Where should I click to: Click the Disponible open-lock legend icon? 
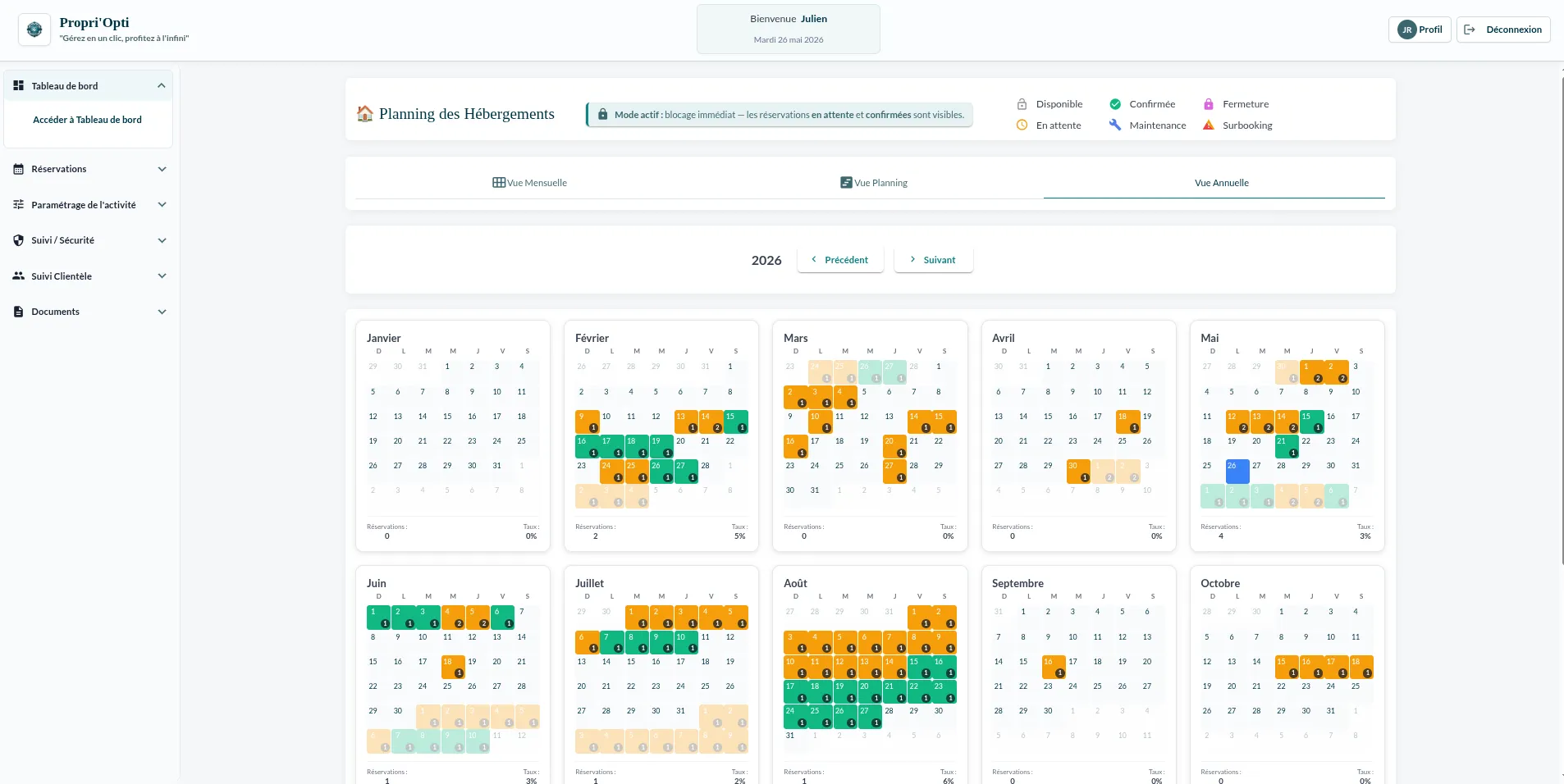pyautogui.click(x=1022, y=104)
